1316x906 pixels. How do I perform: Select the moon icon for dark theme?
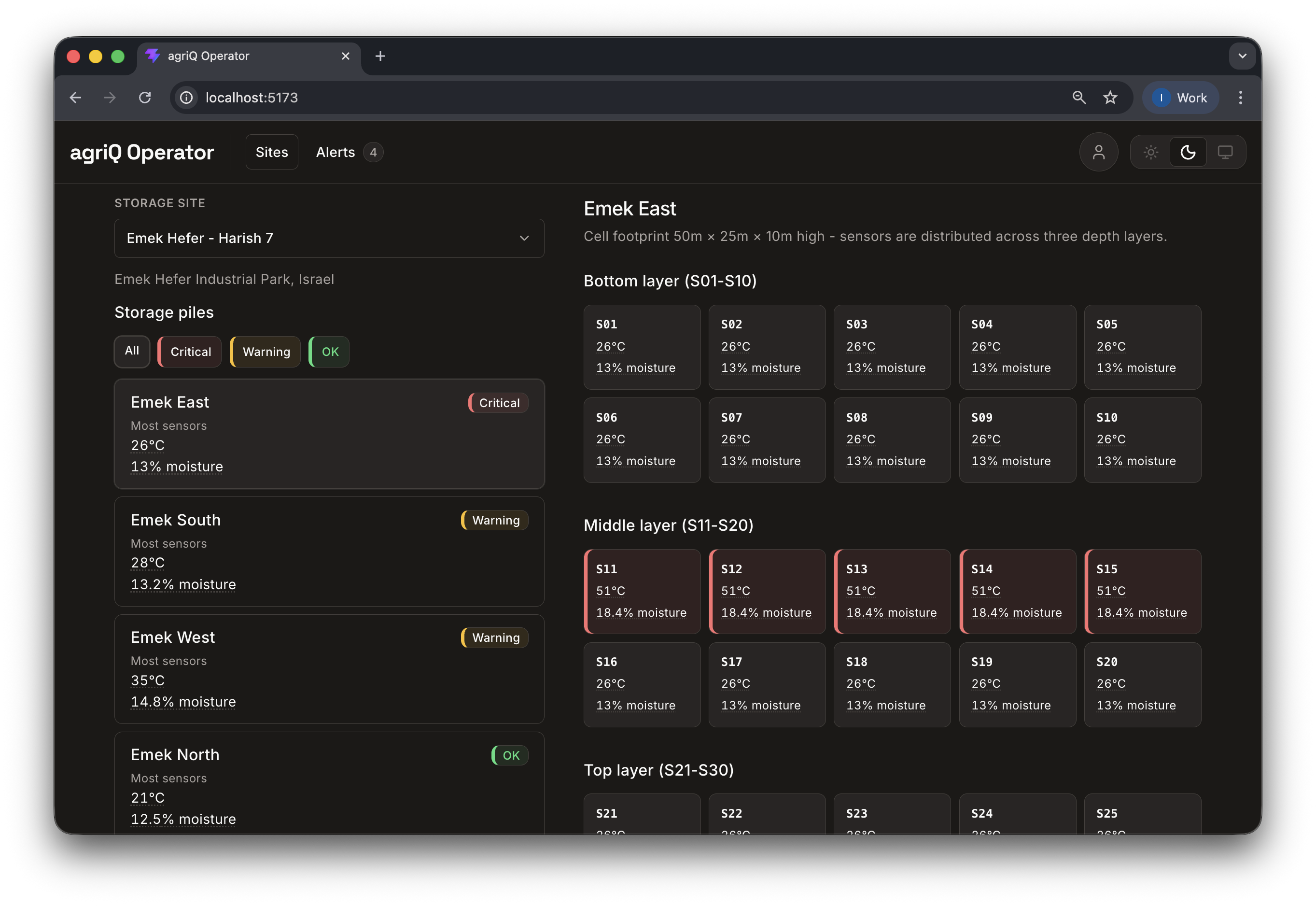tap(1188, 152)
